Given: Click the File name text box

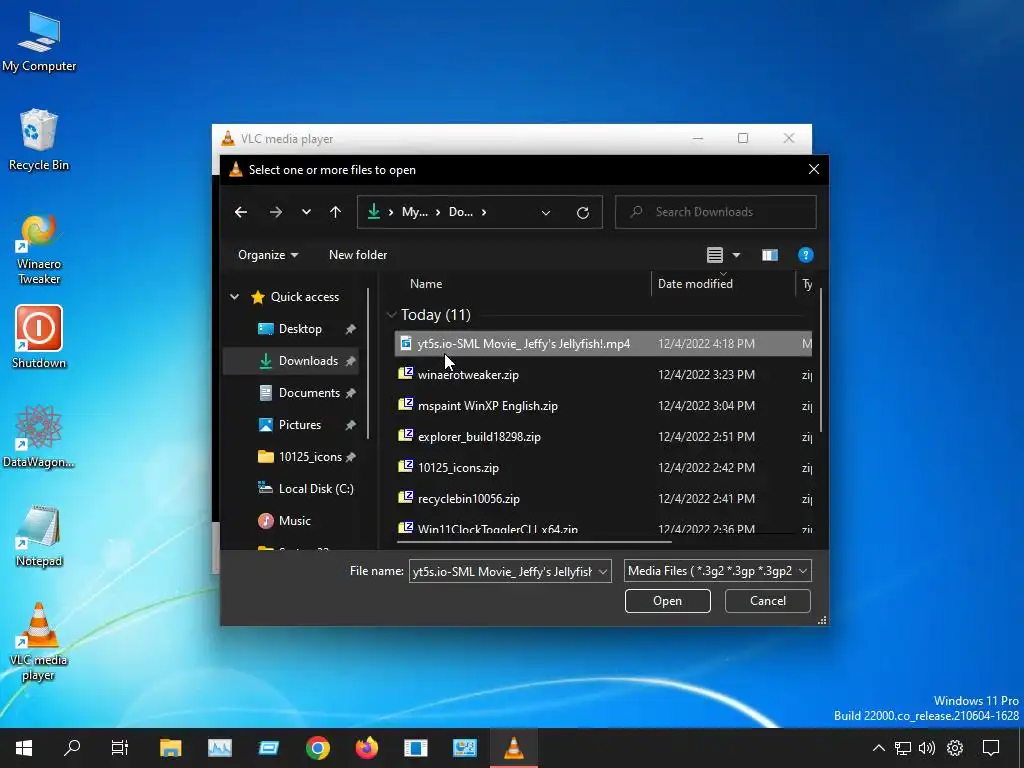Looking at the screenshot, I should [502, 571].
